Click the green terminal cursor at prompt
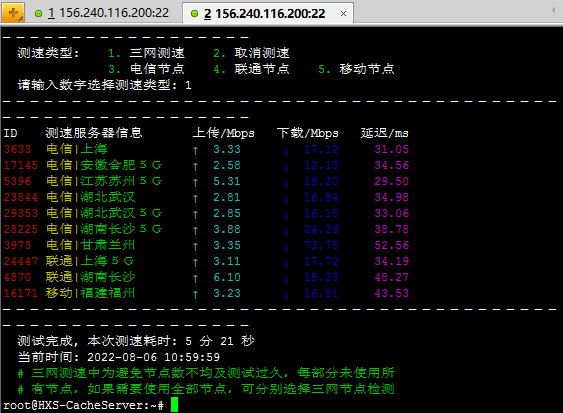563x413 pixels. point(174,405)
